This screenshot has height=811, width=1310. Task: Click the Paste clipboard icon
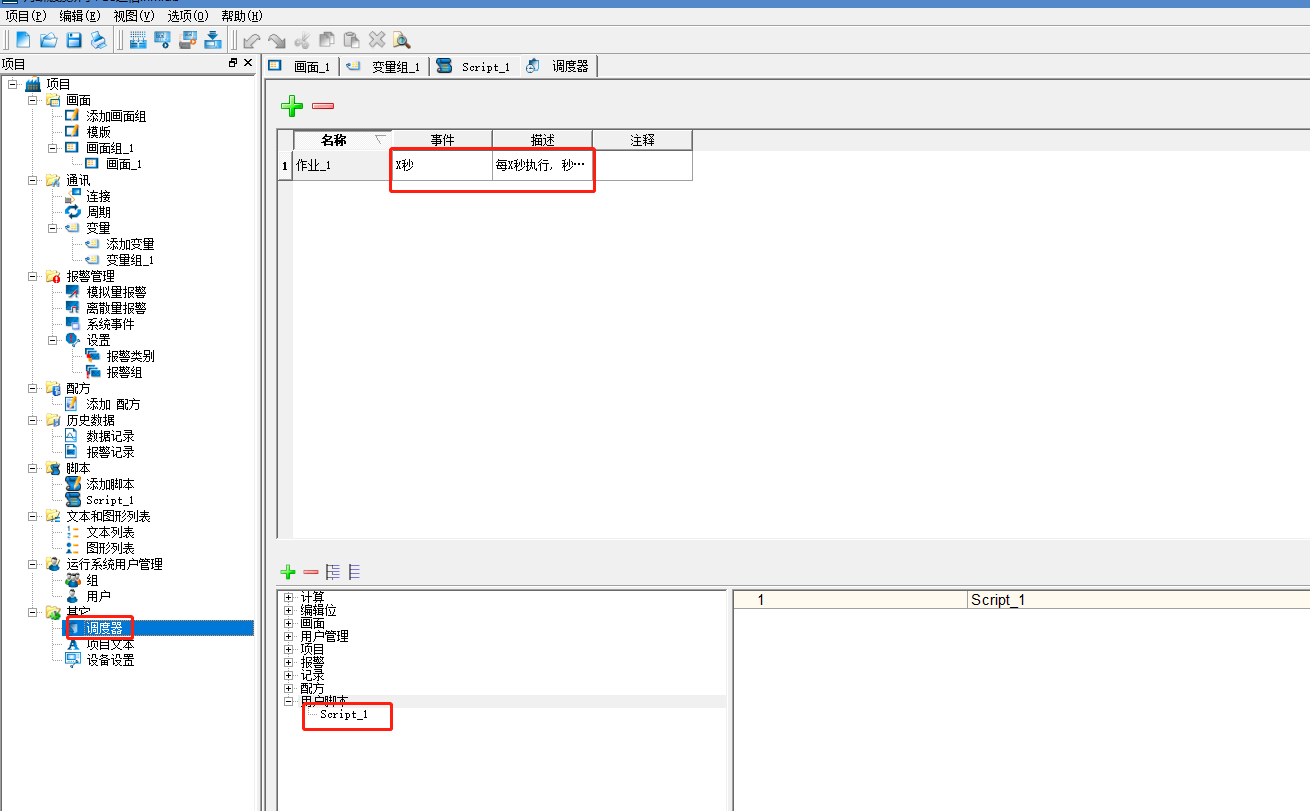(x=352, y=40)
